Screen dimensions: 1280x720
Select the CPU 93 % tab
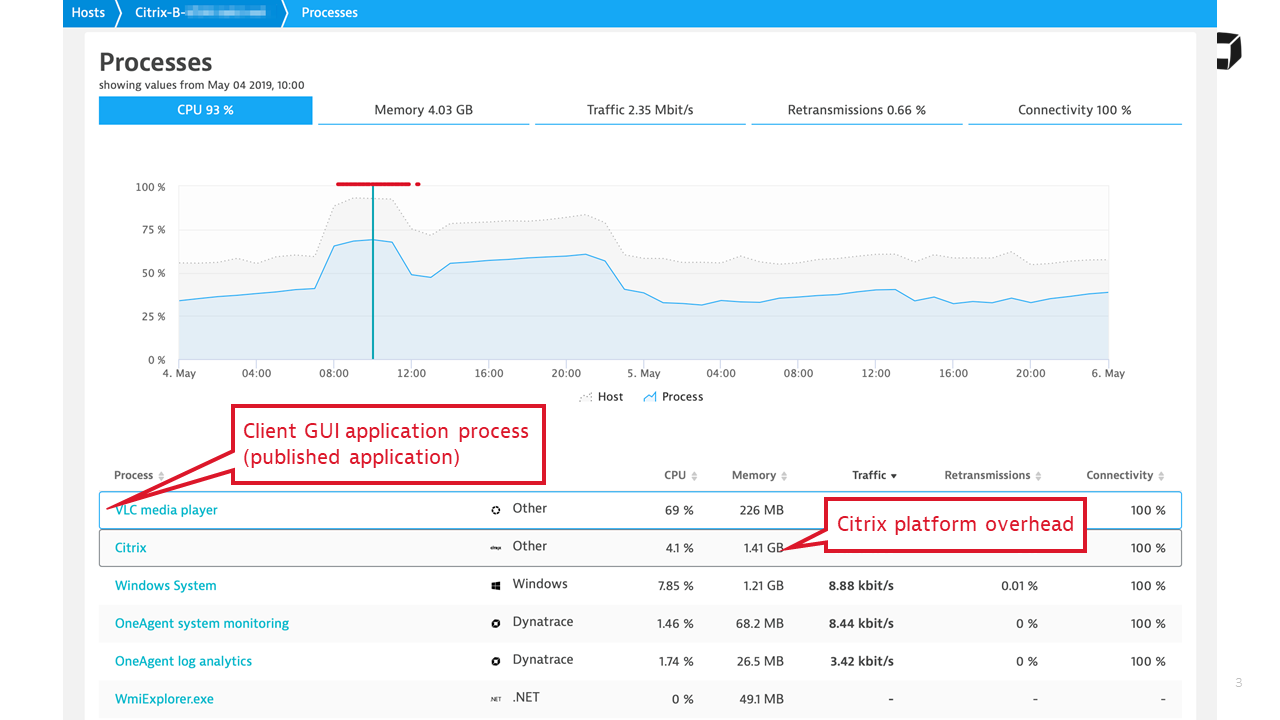point(205,110)
